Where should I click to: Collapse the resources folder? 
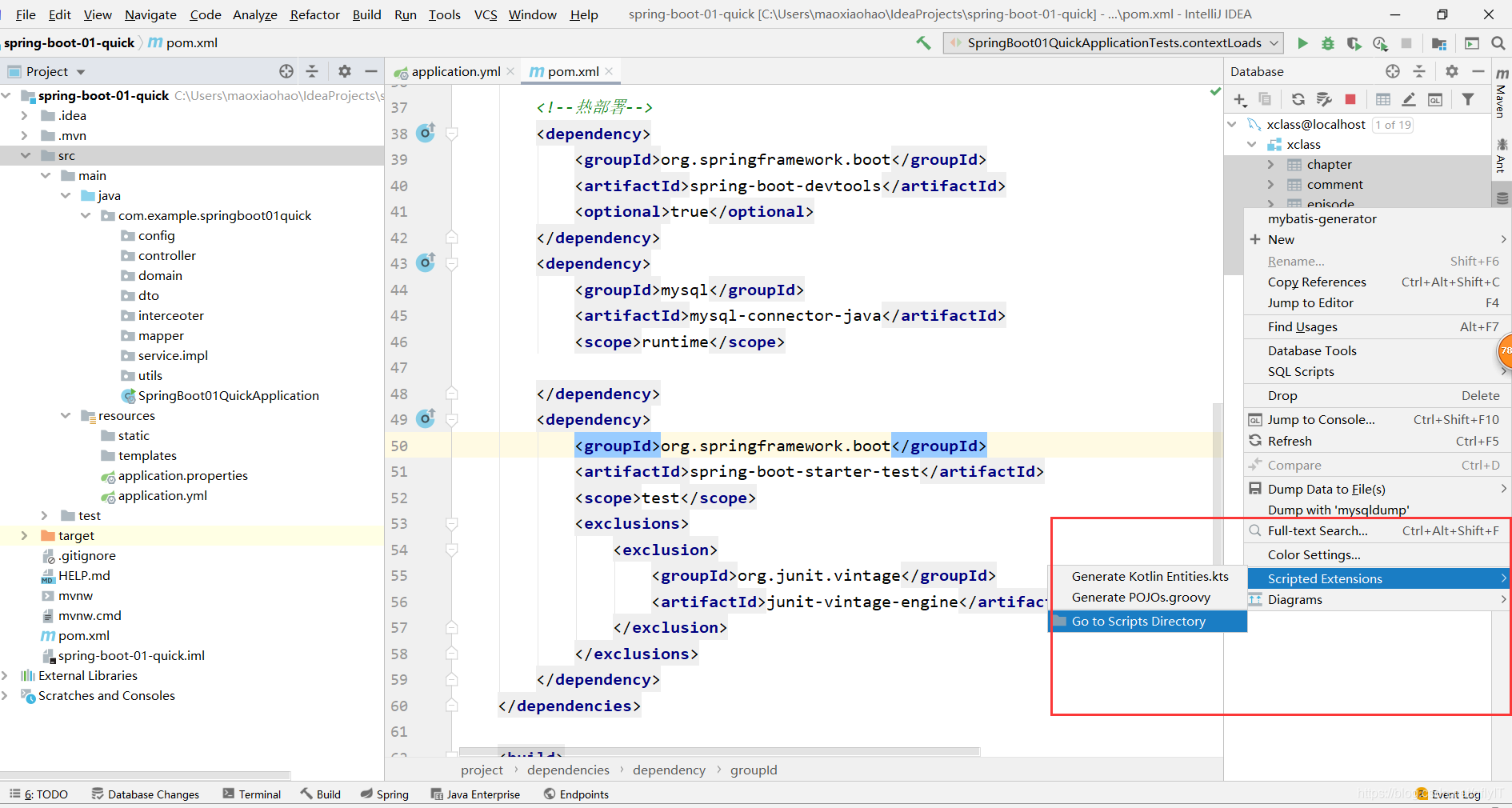point(66,415)
